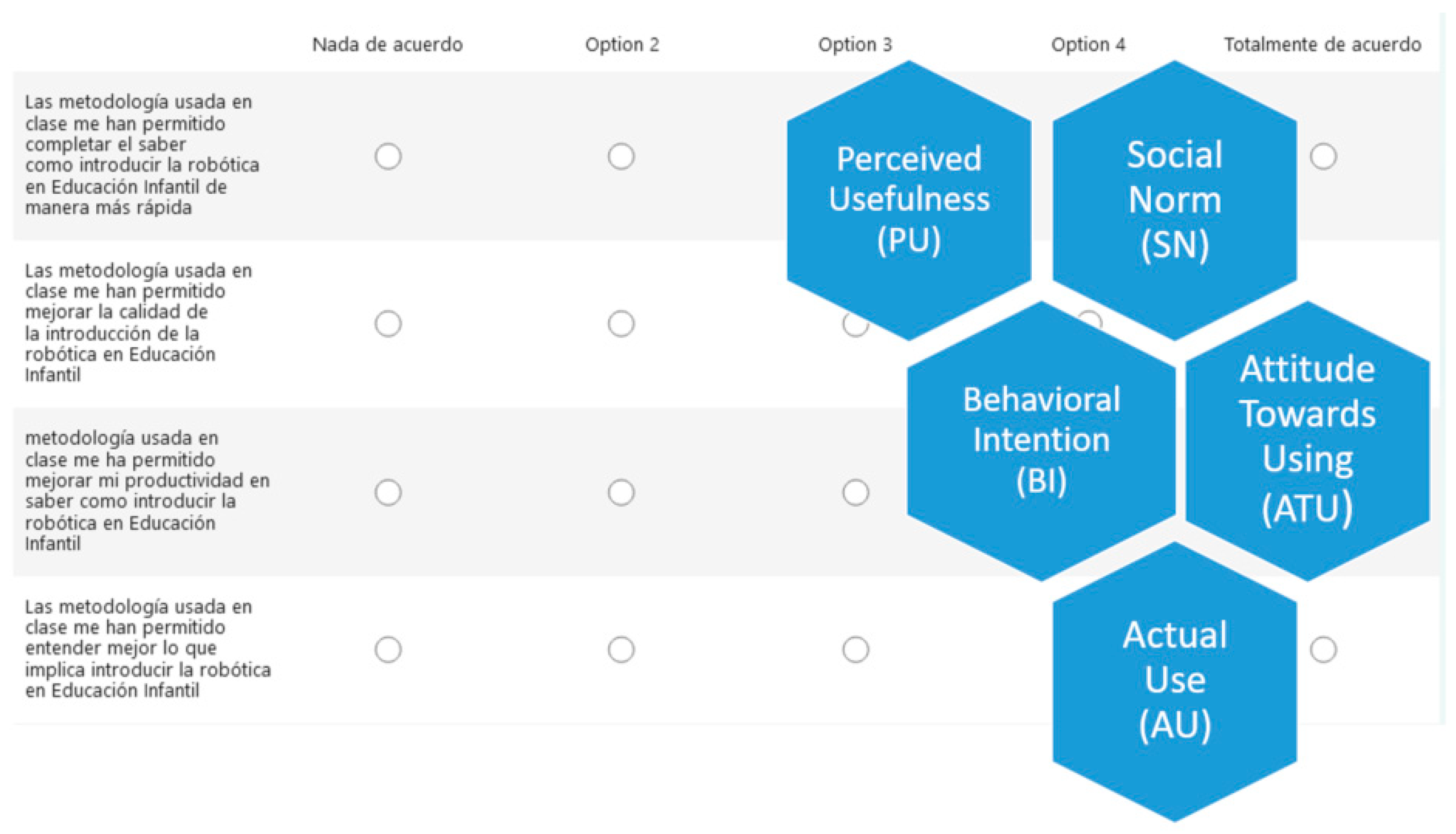The width and height of the screenshot is (1456, 834).
Task: Pick Option 2 for the 'entender mejor' row
Action: 621,649
